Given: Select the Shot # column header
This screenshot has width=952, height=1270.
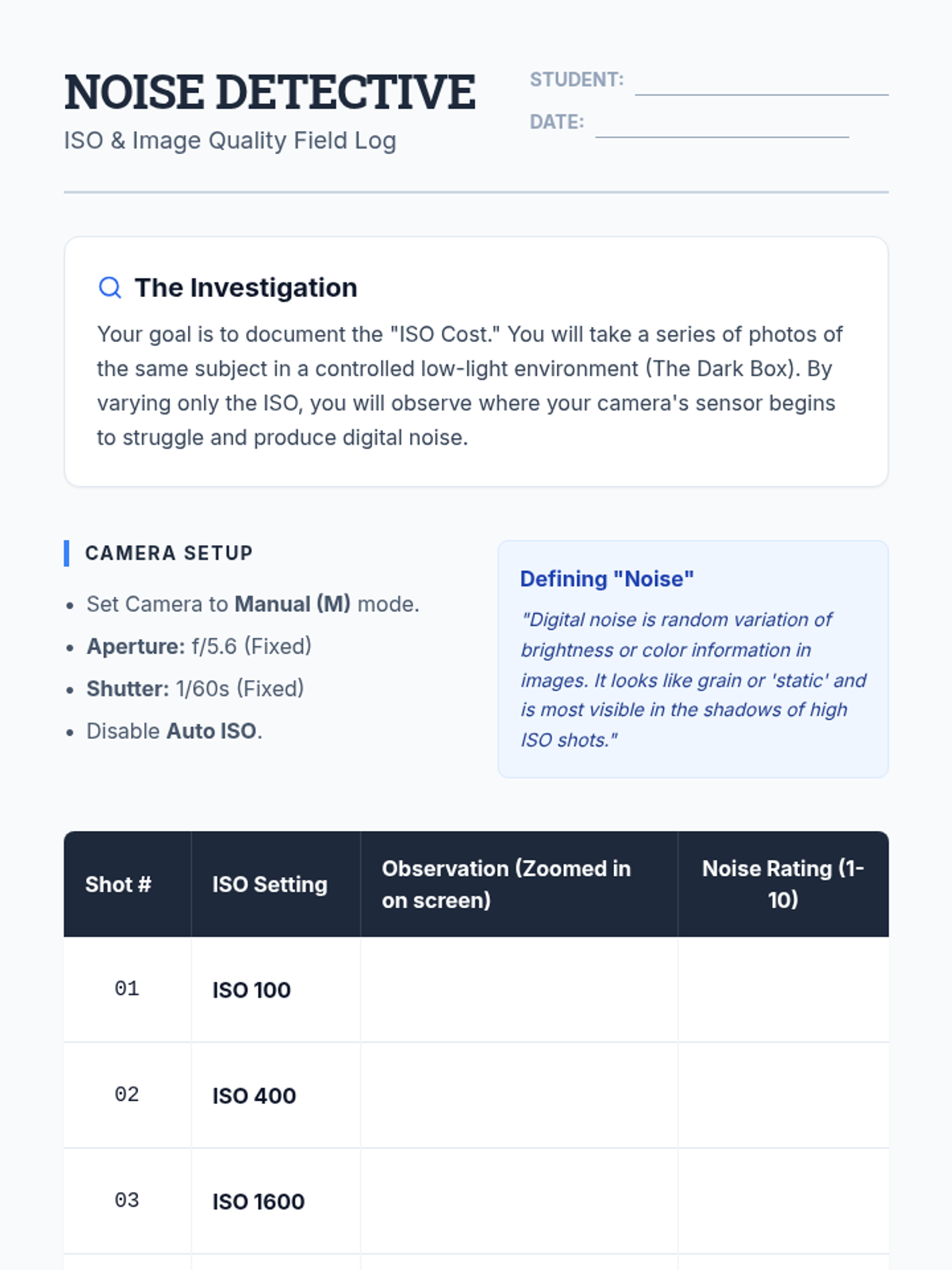Looking at the screenshot, I should (128, 884).
